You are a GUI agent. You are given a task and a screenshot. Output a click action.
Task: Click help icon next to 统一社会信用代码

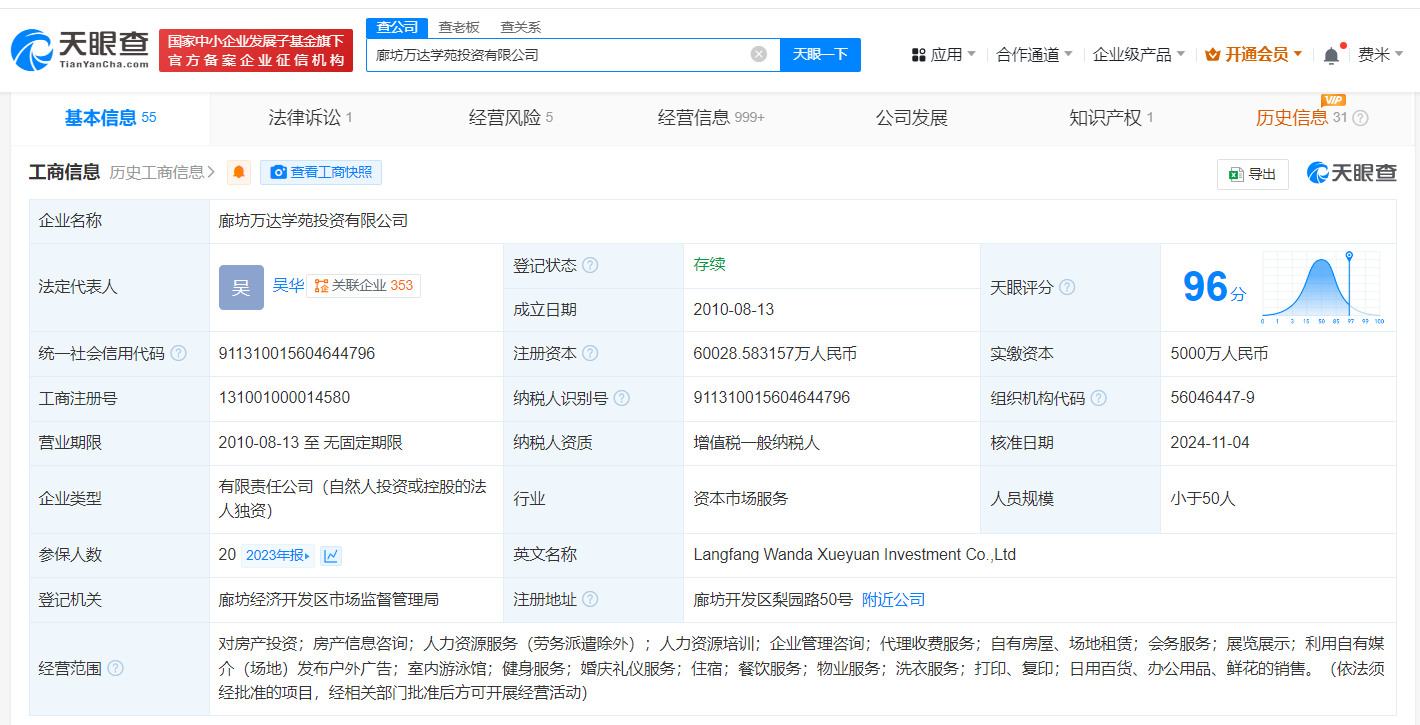tap(178, 354)
